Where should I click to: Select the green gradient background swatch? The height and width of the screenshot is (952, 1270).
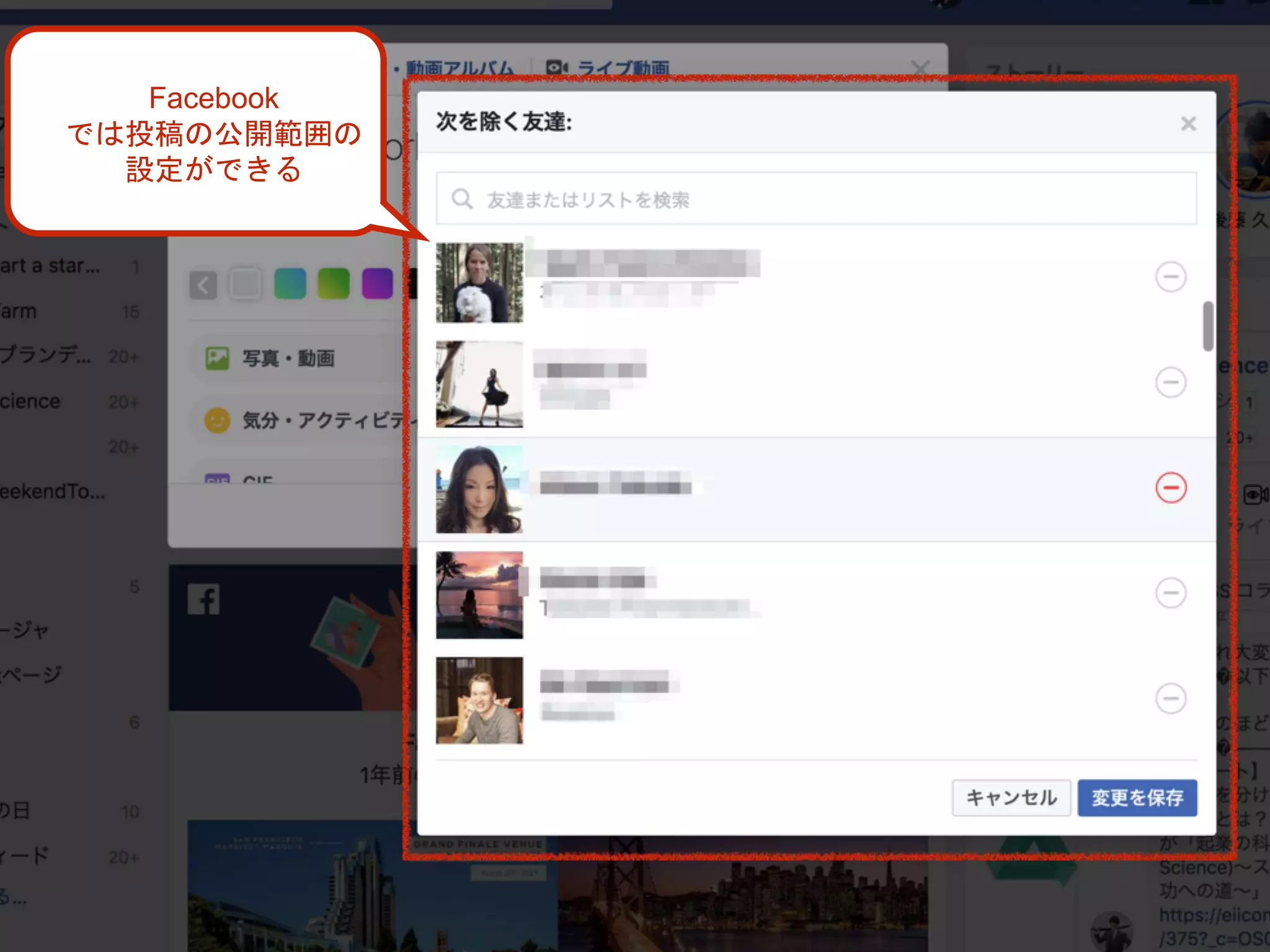point(334,284)
